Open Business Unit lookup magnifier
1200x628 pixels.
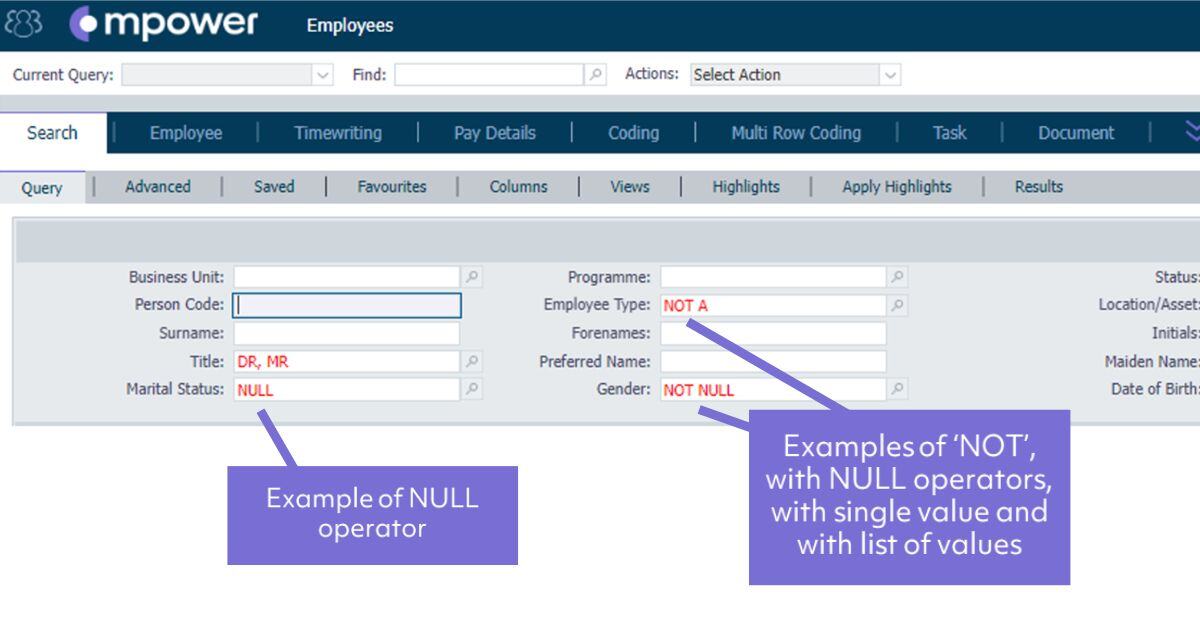(472, 277)
